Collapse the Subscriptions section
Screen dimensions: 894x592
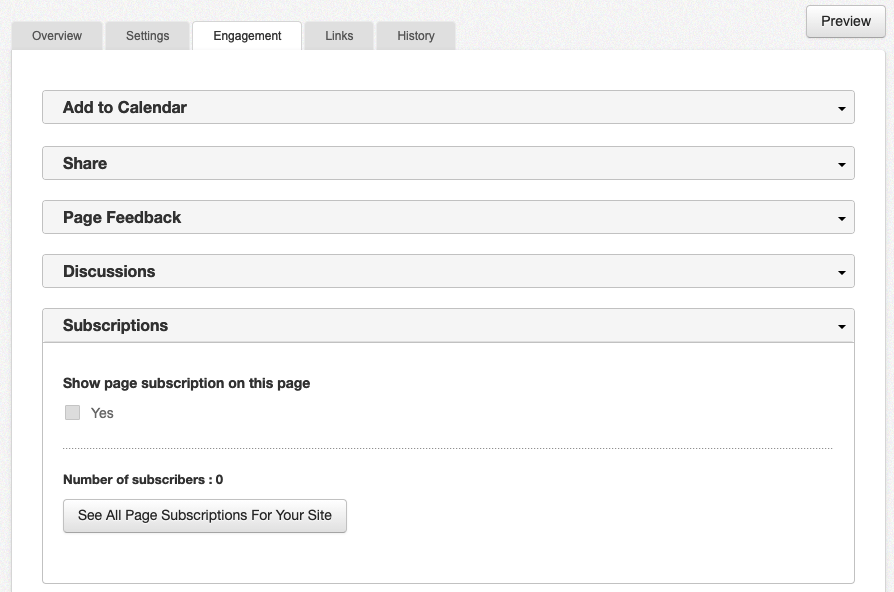coord(448,325)
